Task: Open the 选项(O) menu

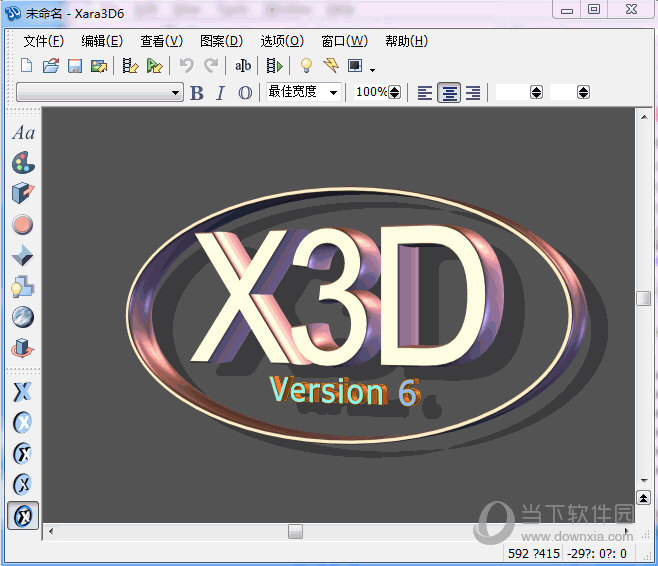Action: pyautogui.click(x=282, y=41)
